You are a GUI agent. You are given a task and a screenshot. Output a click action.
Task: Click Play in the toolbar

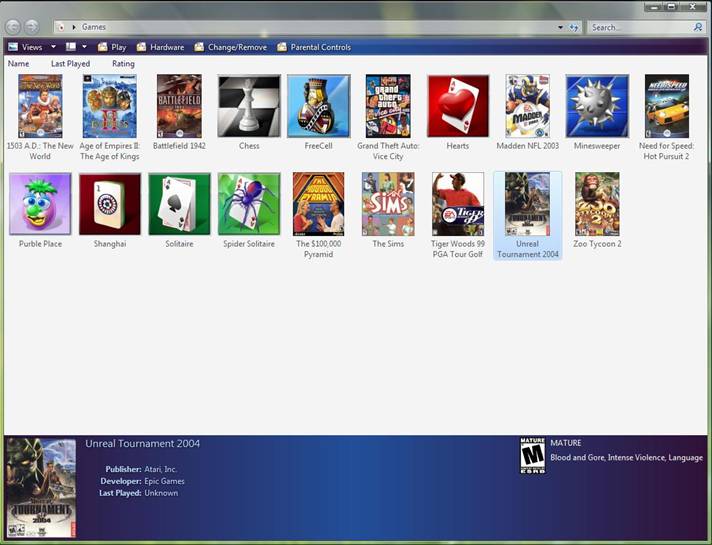(x=112, y=47)
